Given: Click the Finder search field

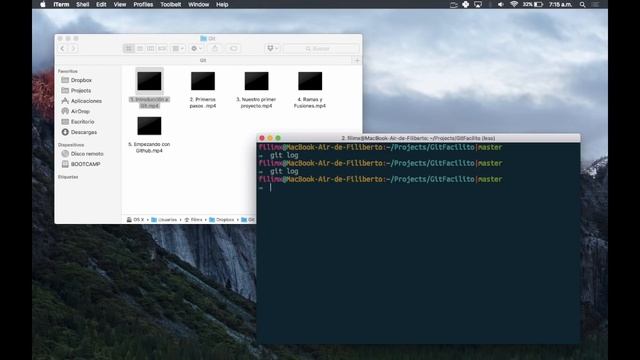Looking at the screenshot, I should [321, 49].
